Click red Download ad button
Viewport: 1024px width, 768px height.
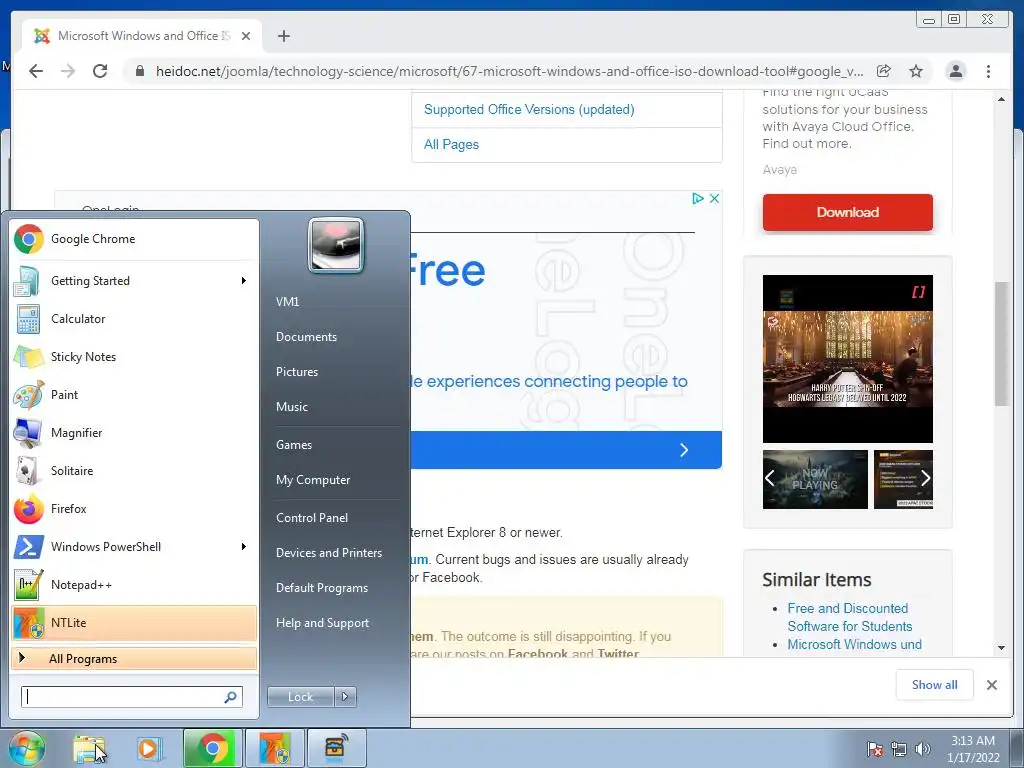pyautogui.click(x=848, y=212)
